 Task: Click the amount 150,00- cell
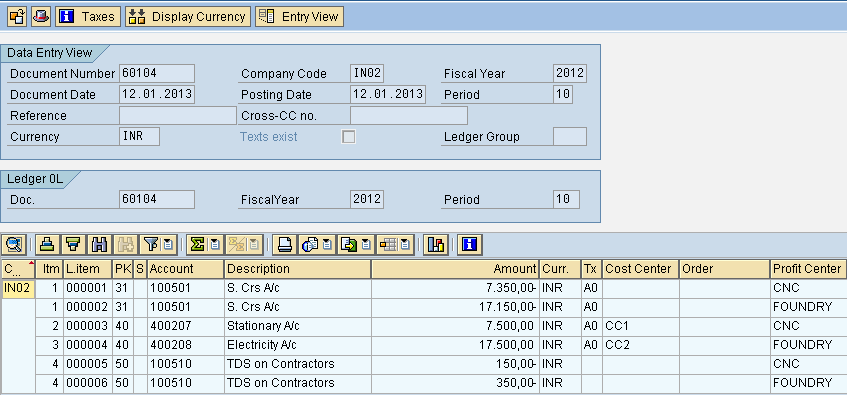pyautogui.click(x=455, y=364)
